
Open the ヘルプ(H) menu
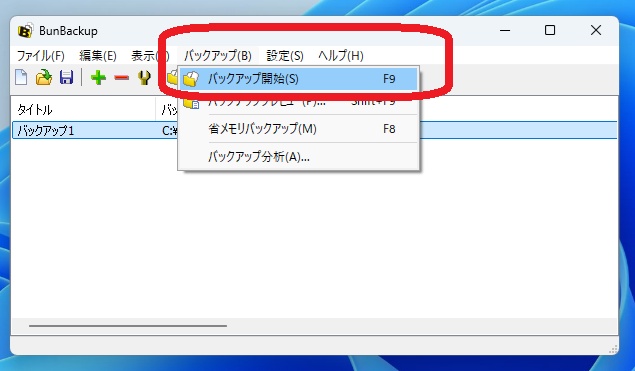[341, 55]
